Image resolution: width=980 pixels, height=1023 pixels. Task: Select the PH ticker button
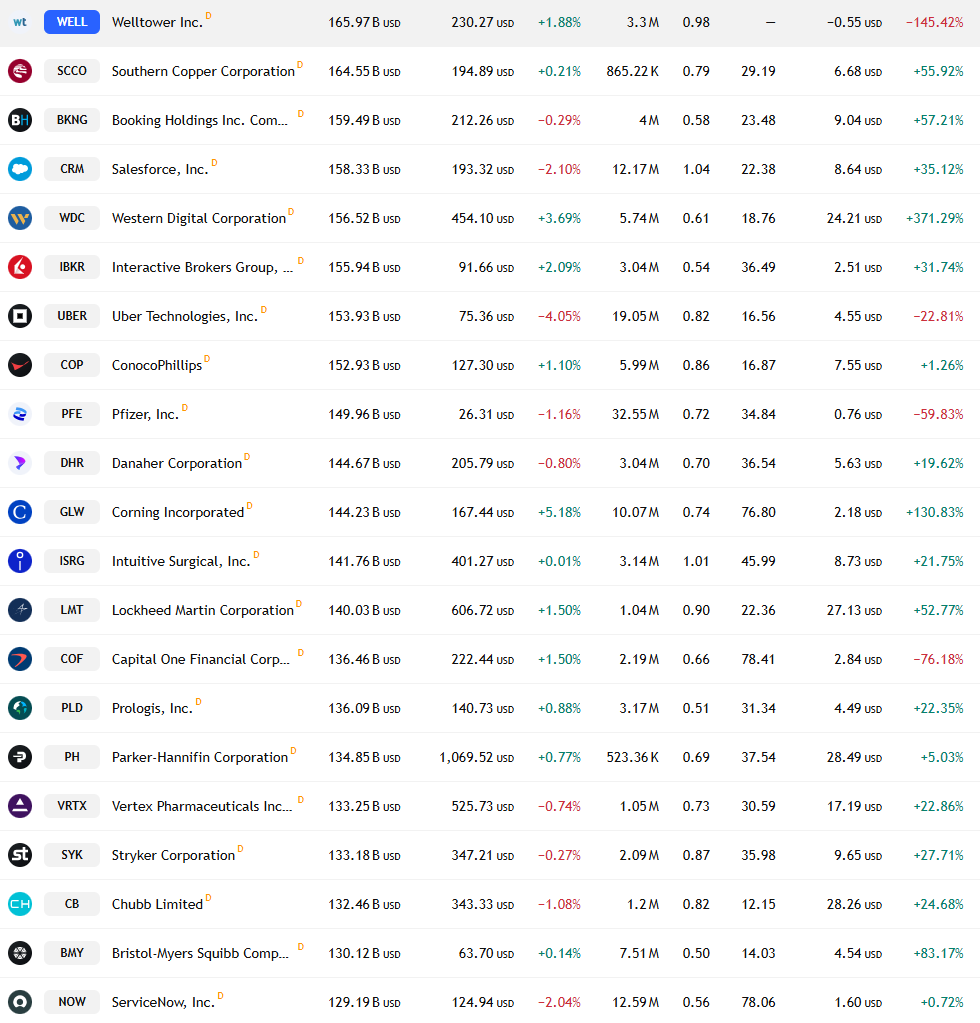(x=72, y=757)
